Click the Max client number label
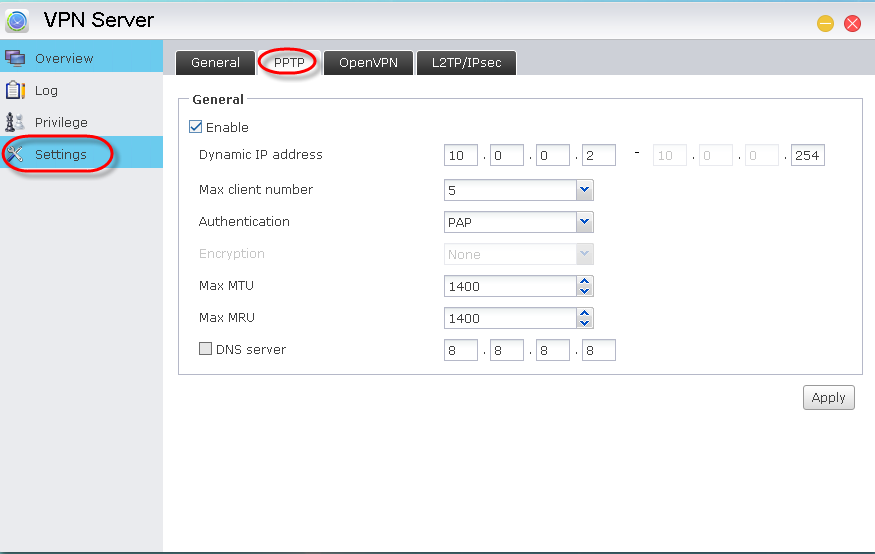Screen dimensions: 875x554 click(256, 190)
